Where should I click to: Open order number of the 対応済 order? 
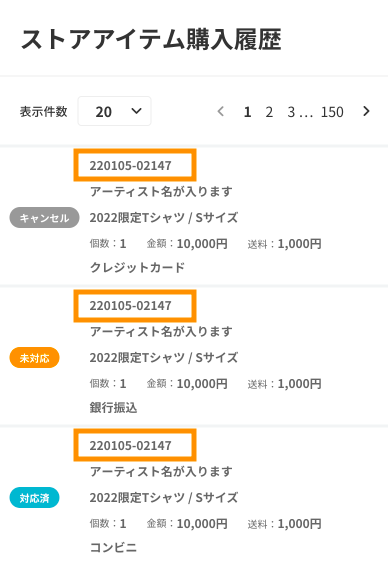point(130,445)
